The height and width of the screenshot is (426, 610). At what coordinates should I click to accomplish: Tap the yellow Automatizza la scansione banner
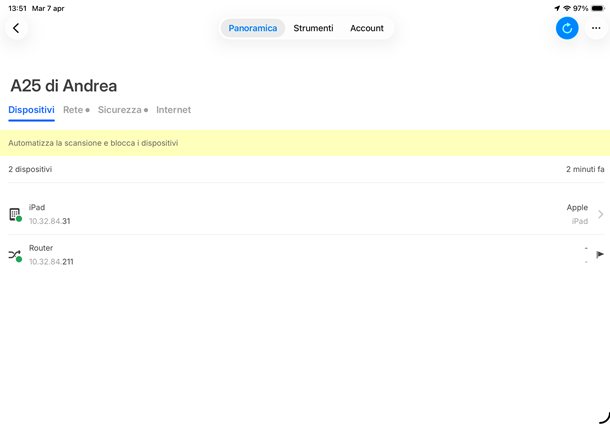[305, 143]
